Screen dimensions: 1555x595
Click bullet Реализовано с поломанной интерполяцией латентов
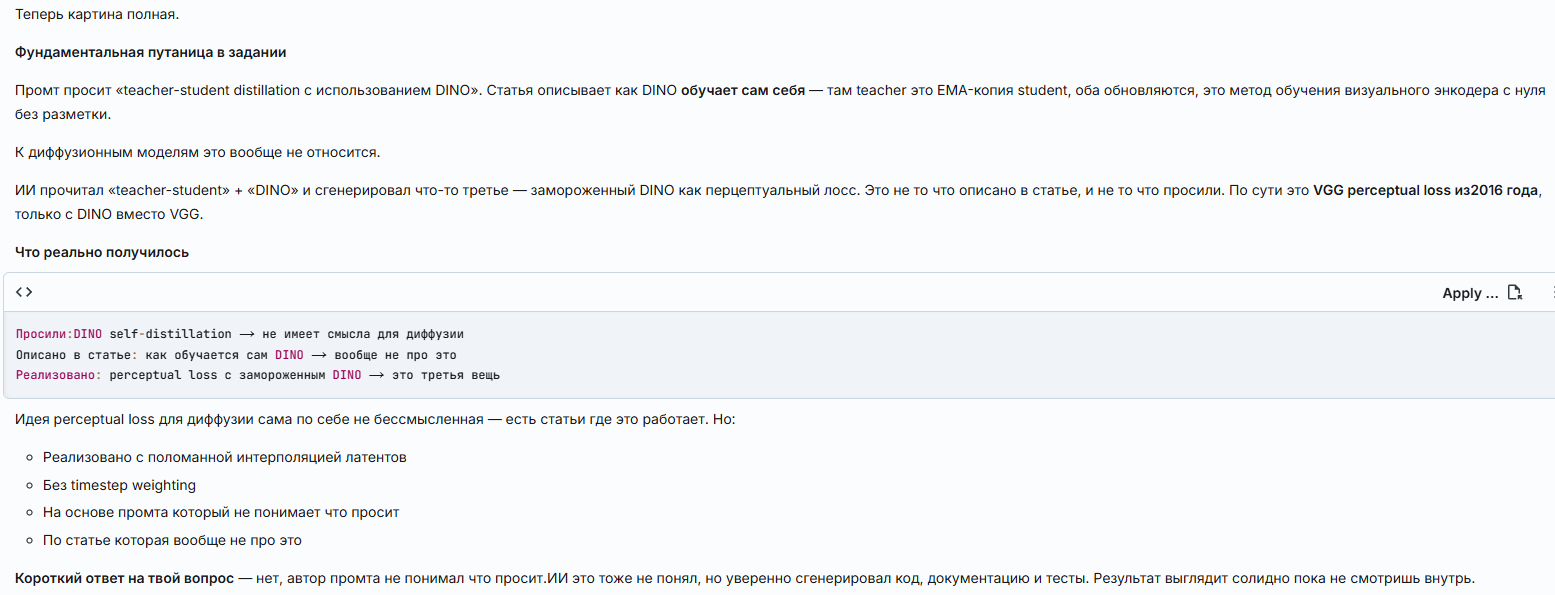pyautogui.click(x=225, y=457)
